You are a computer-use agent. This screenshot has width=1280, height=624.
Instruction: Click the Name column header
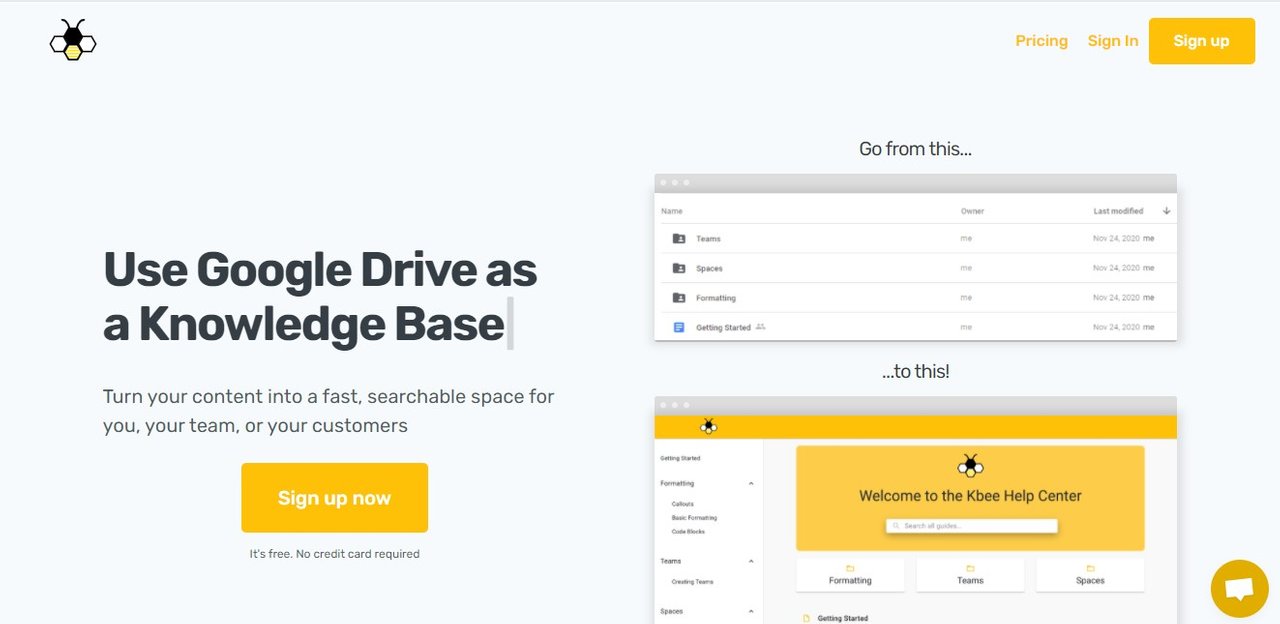tap(672, 211)
